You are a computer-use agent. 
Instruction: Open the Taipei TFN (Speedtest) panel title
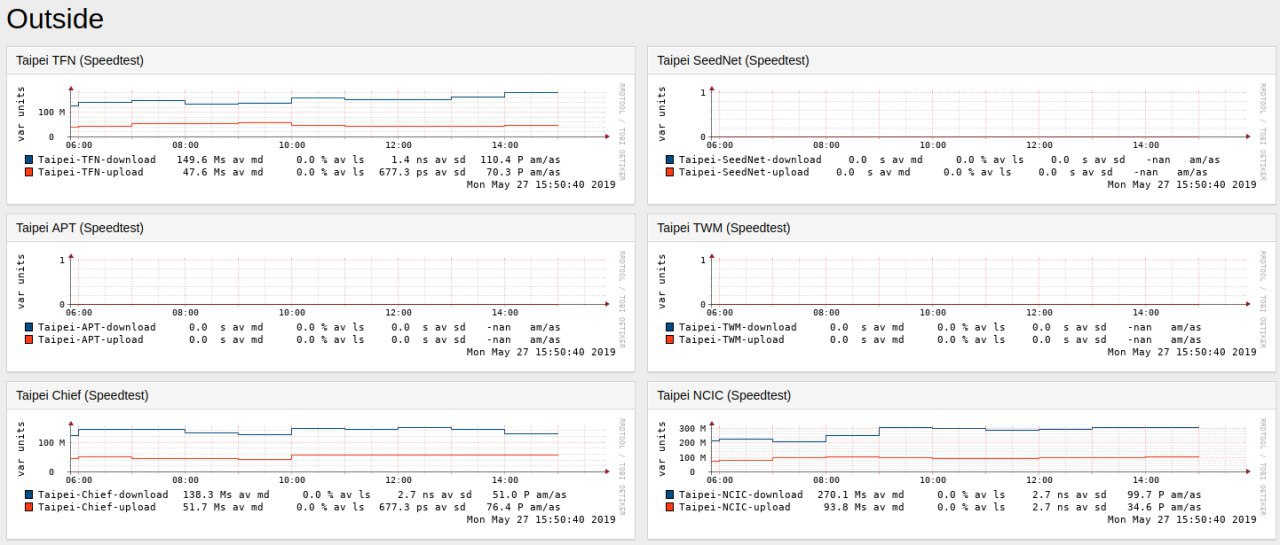click(x=80, y=60)
